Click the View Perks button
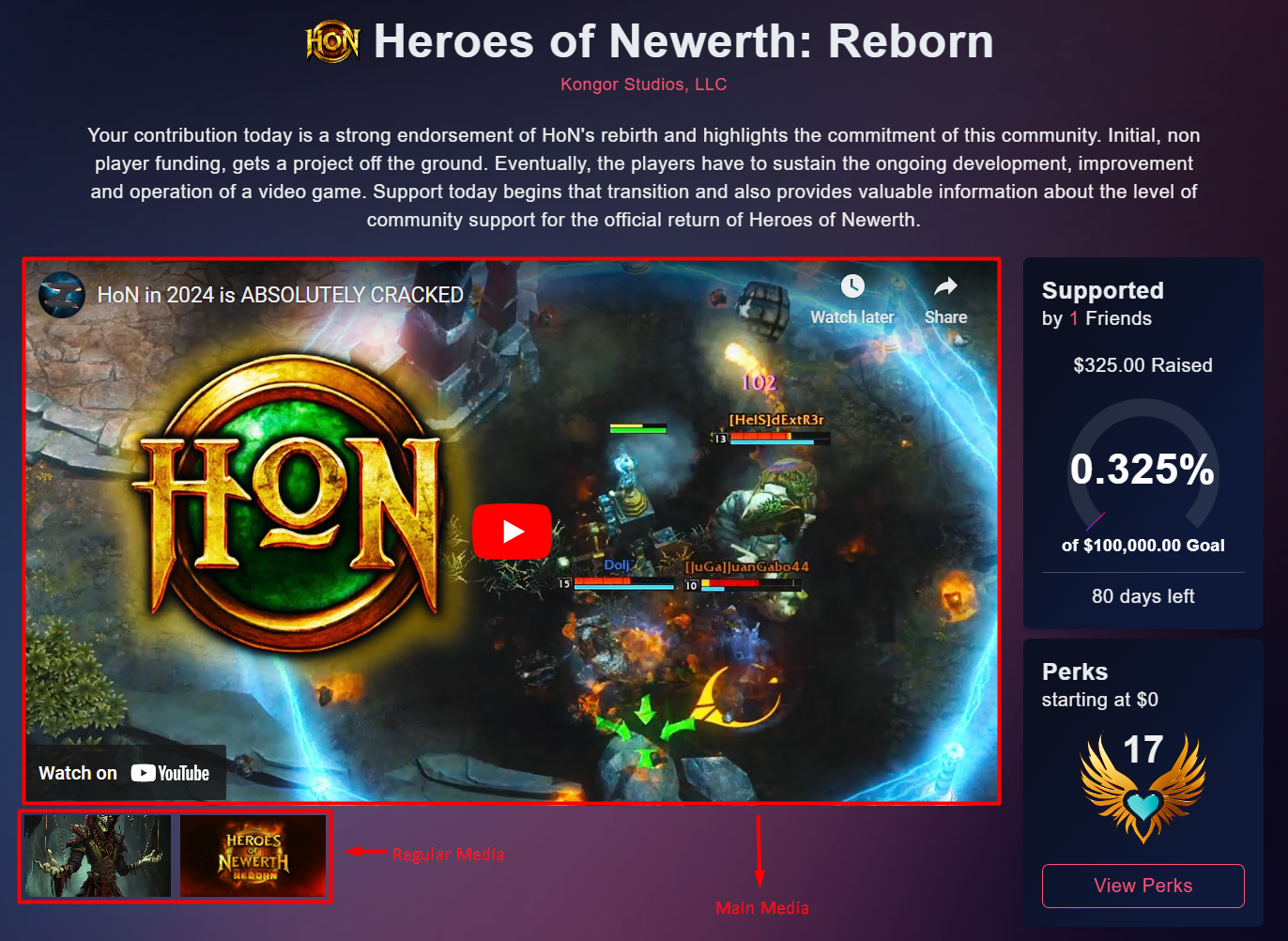This screenshot has height=941, width=1288. (1142, 886)
